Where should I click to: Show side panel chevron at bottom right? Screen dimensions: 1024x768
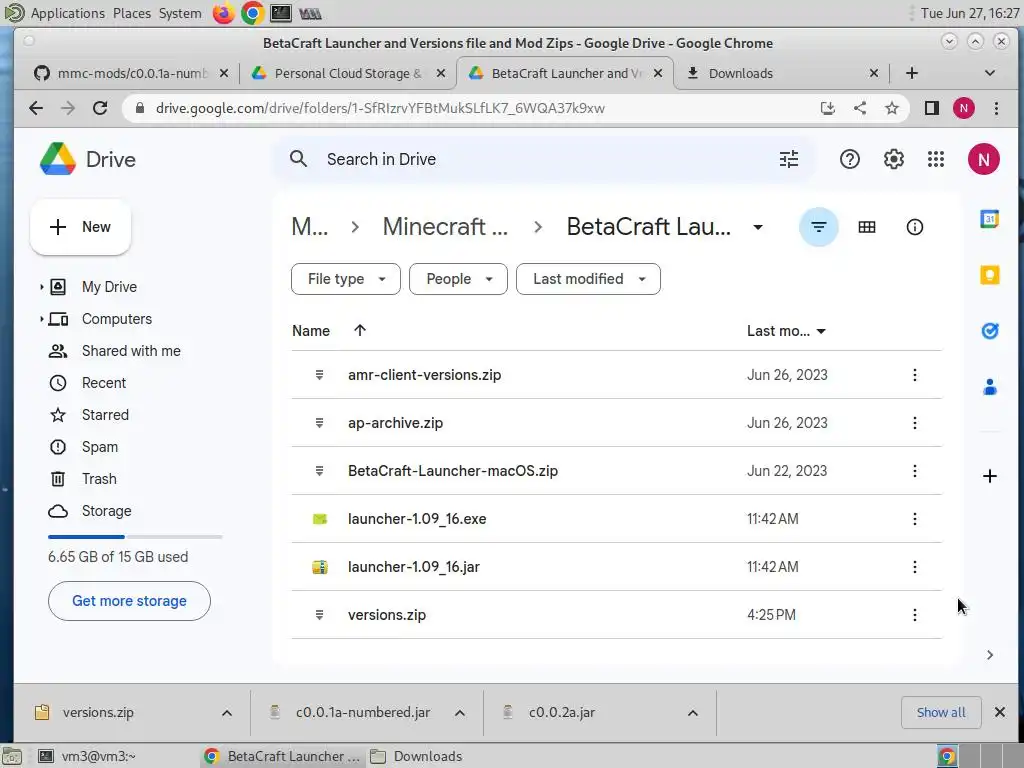(989, 655)
